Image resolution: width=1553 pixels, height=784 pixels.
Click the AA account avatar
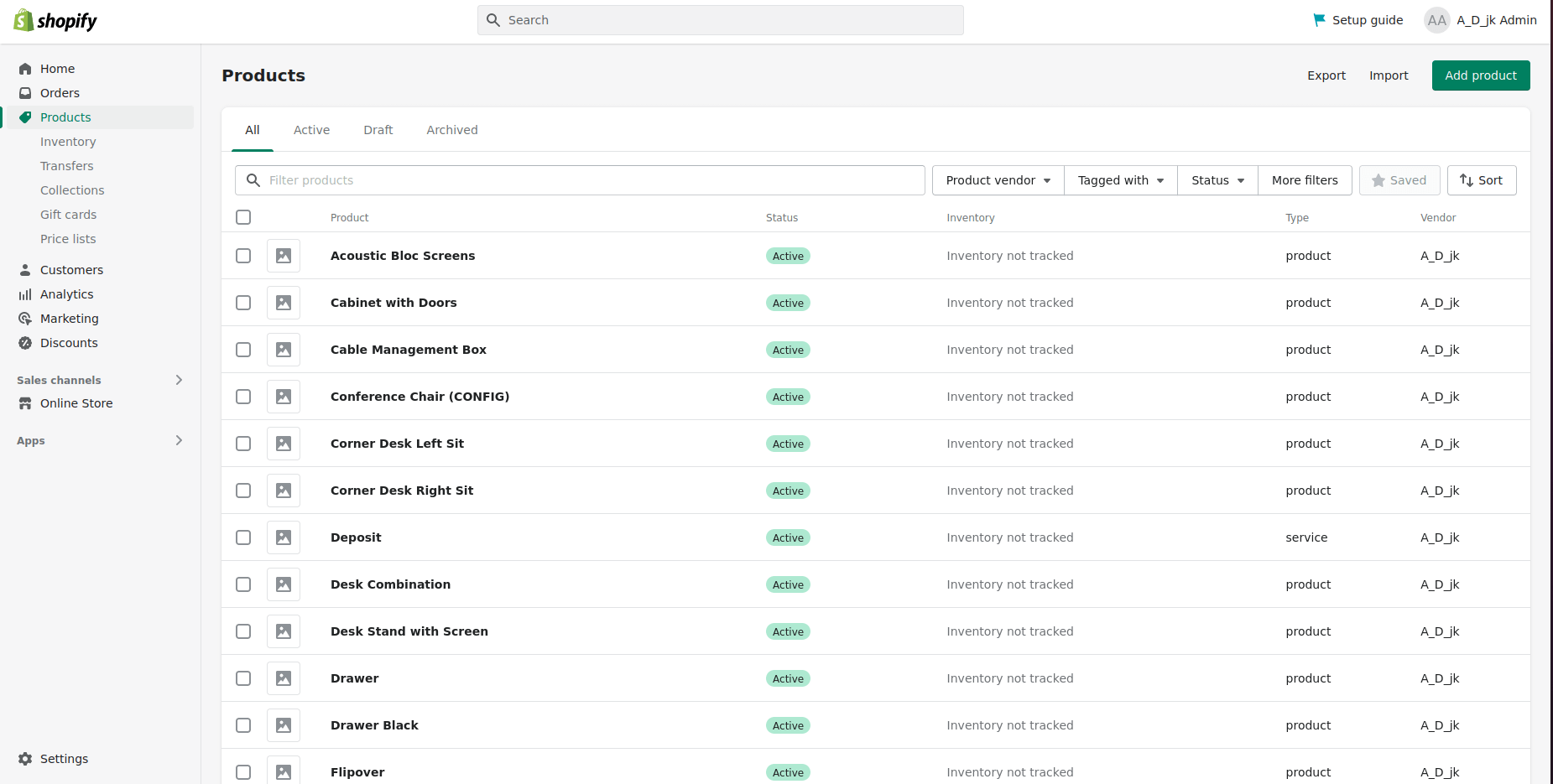coord(1437,20)
